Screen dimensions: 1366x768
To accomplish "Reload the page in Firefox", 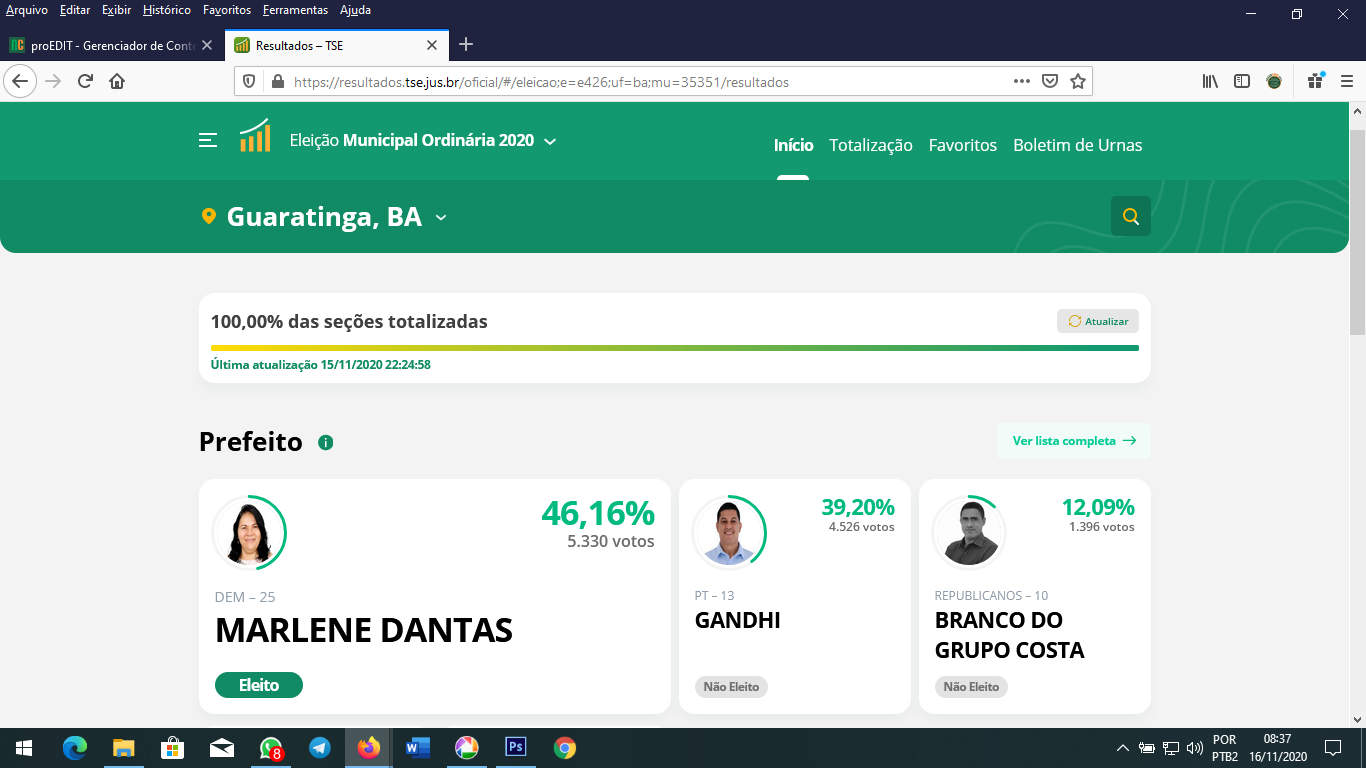I will tap(85, 82).
